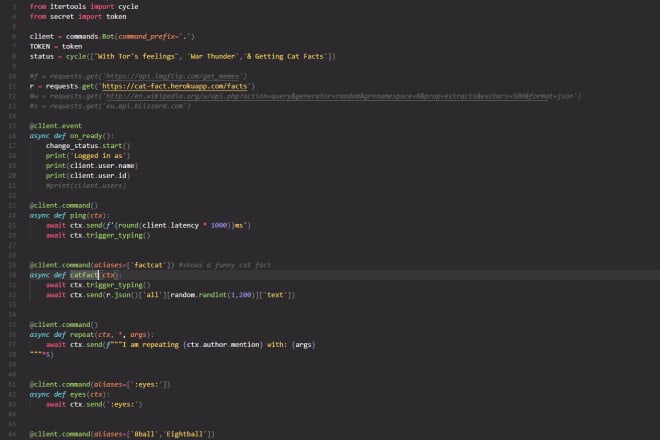Click line number 36 in the gutter

click(10, 334)
